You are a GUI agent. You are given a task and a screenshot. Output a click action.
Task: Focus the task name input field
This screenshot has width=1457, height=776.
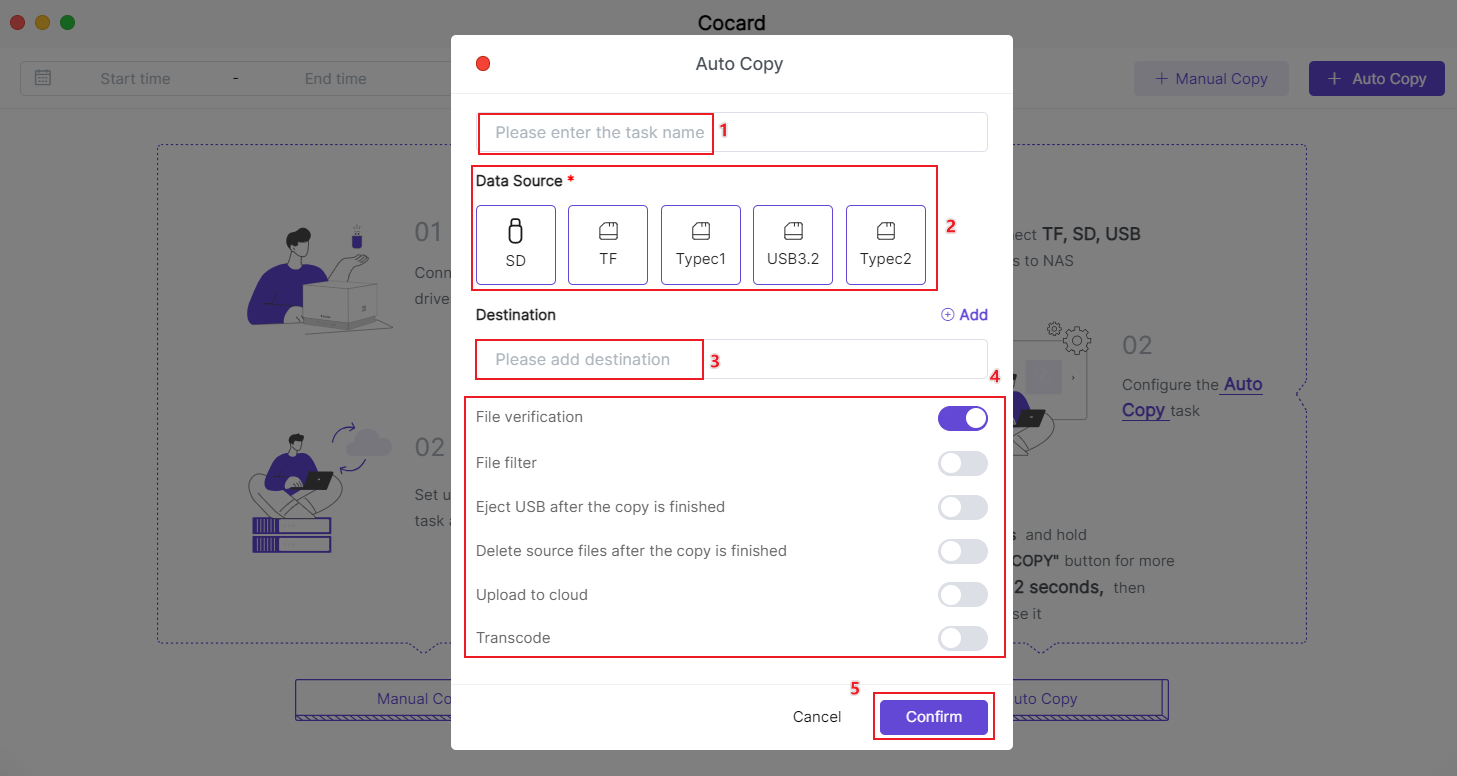(x=732, y=132)
